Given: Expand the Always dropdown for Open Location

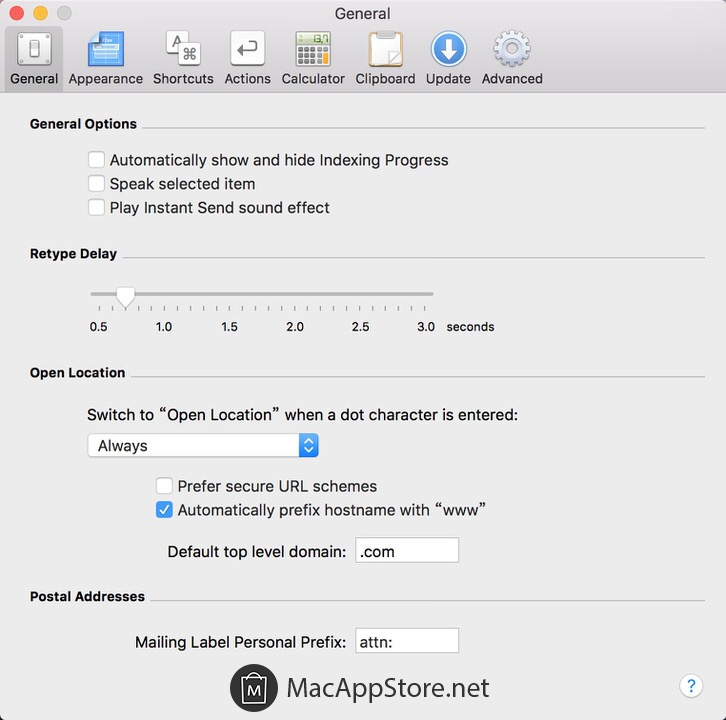Looking at the screenshot, I should 203,446.
